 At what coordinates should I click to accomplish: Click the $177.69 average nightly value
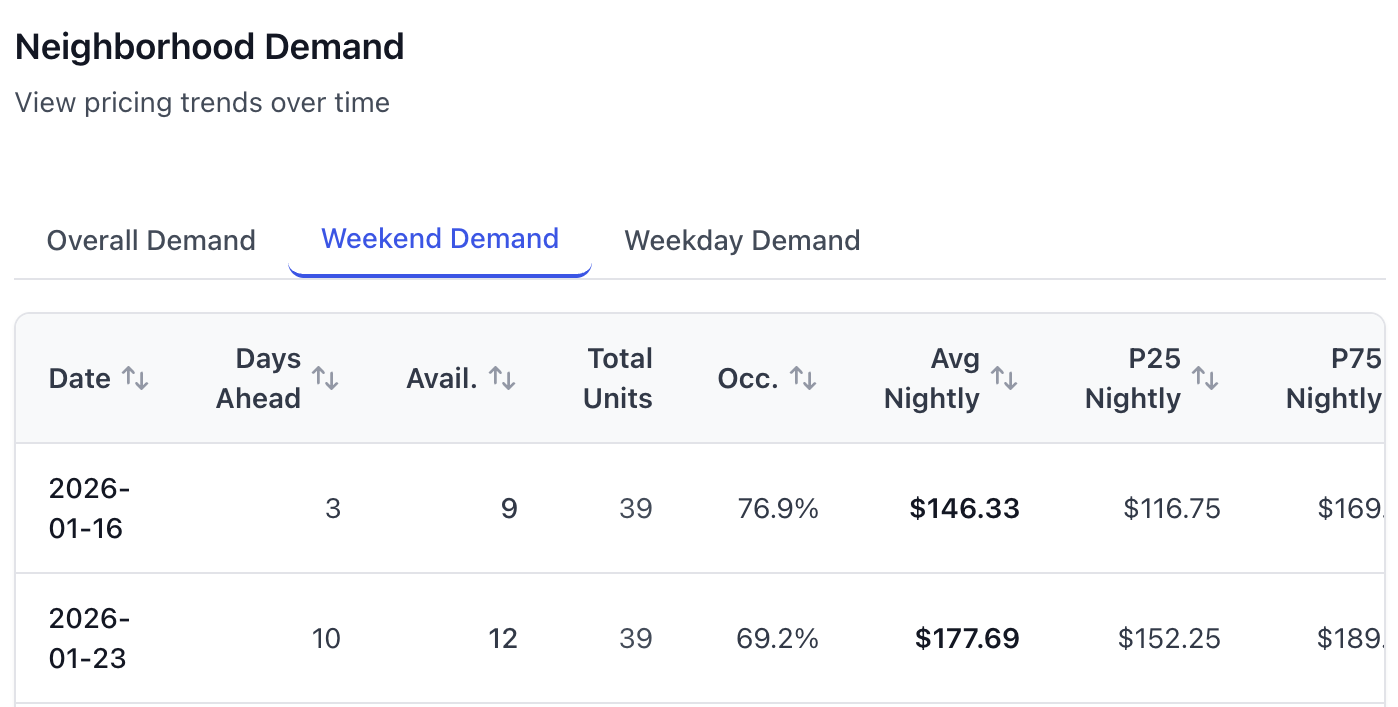(967, 638)
